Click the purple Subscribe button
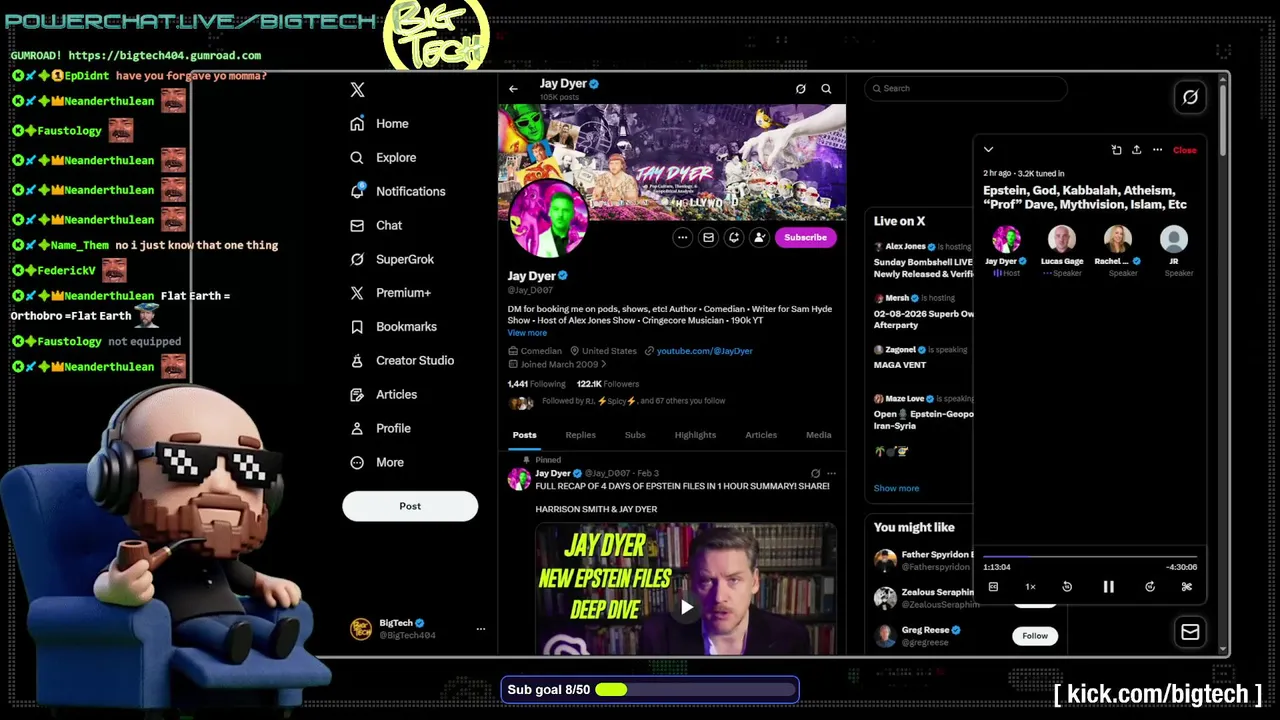Screen dimensions: 1280x720 805,238
